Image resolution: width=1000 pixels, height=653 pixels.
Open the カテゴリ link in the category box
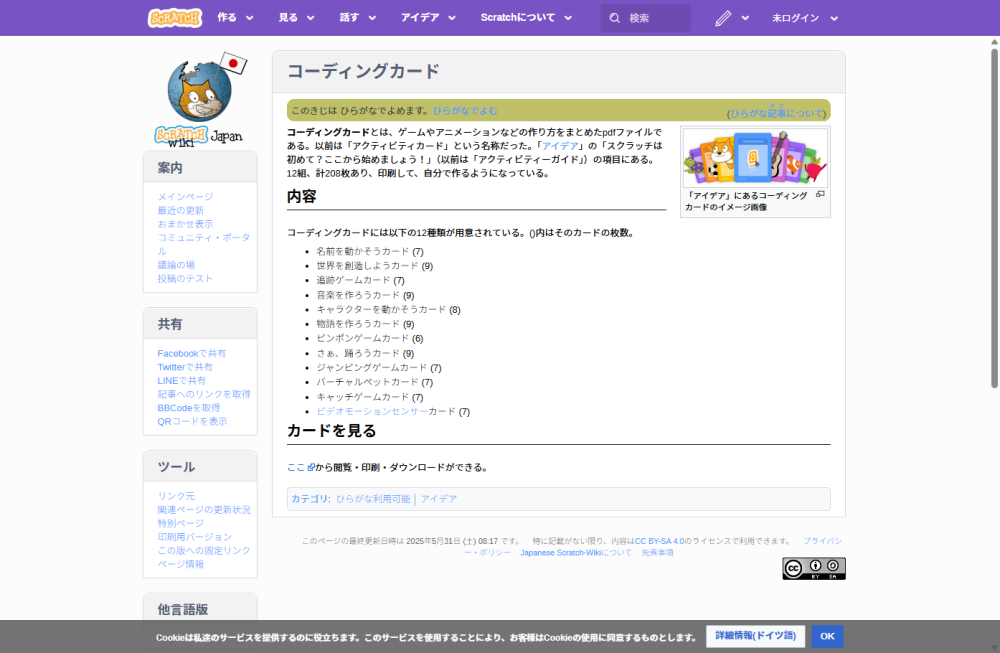point(309,499)
